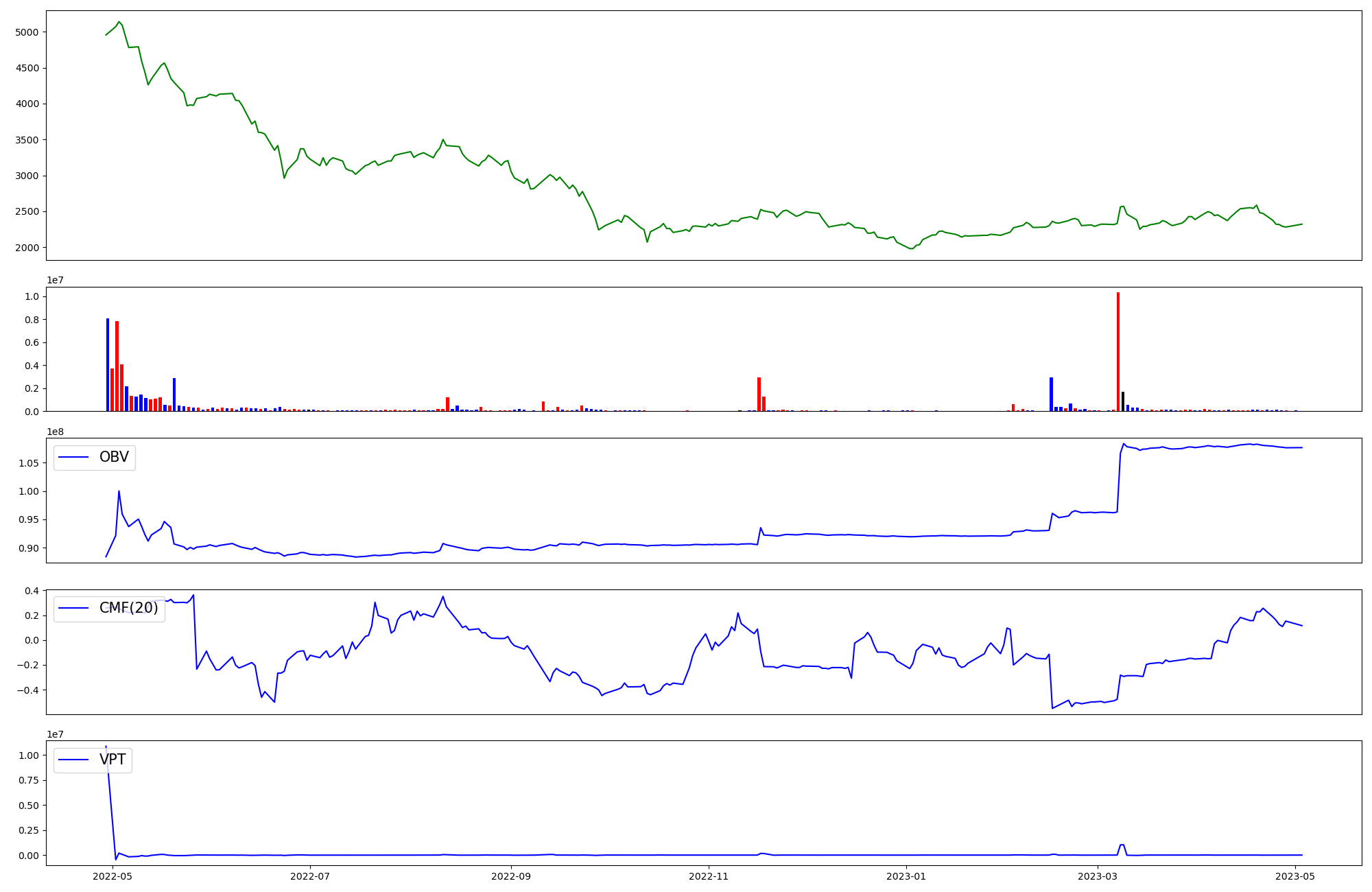This screenshot has height=892, width=1372.
Task: Click the −0.4 tick on CMF axis
Action: 27,690
